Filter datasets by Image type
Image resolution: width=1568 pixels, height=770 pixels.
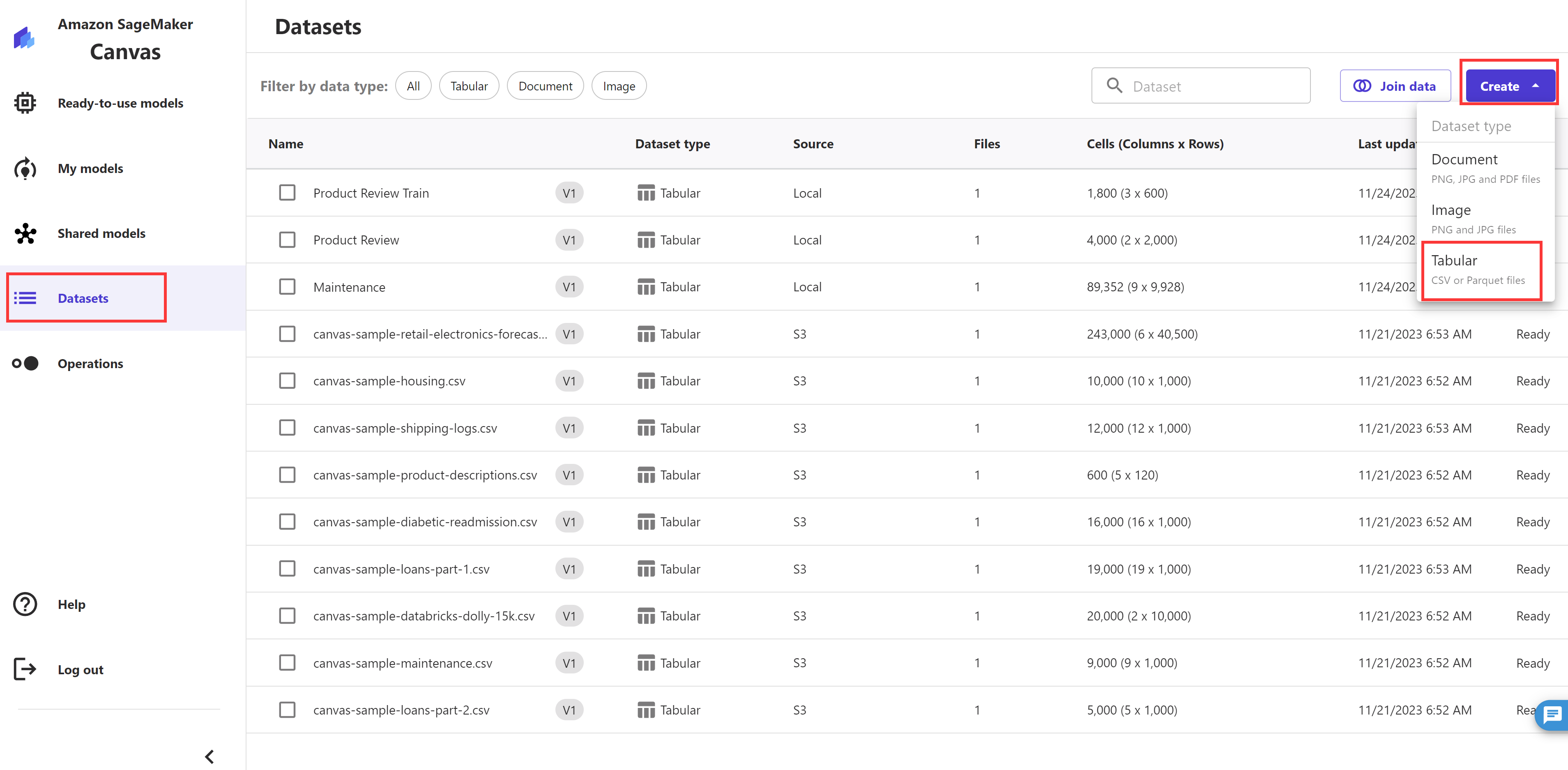pyautogui.click(x=619, y=86)
